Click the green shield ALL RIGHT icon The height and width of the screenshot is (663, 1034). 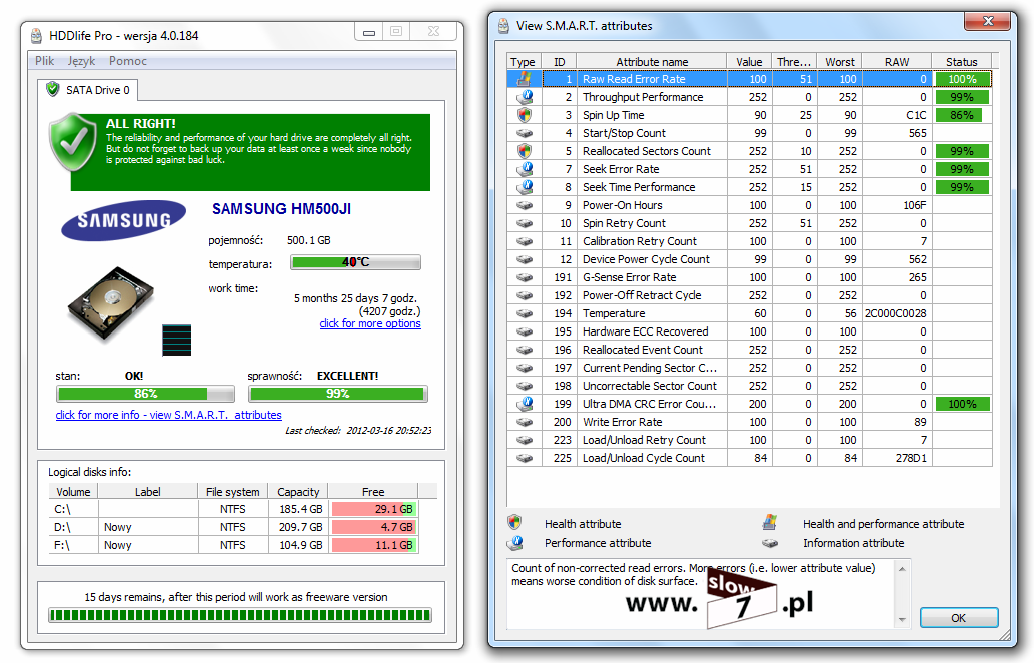[x=73, y=142]
